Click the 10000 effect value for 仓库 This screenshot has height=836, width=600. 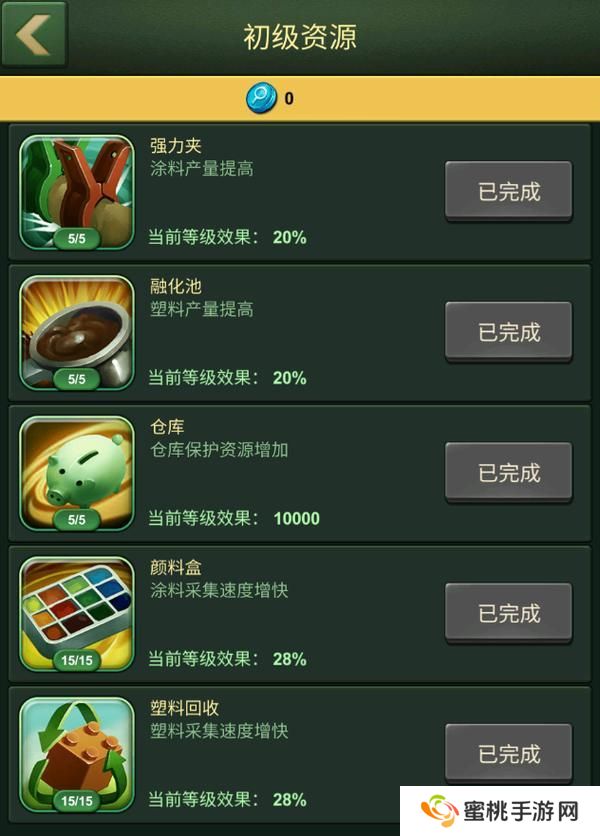point(297,518)
